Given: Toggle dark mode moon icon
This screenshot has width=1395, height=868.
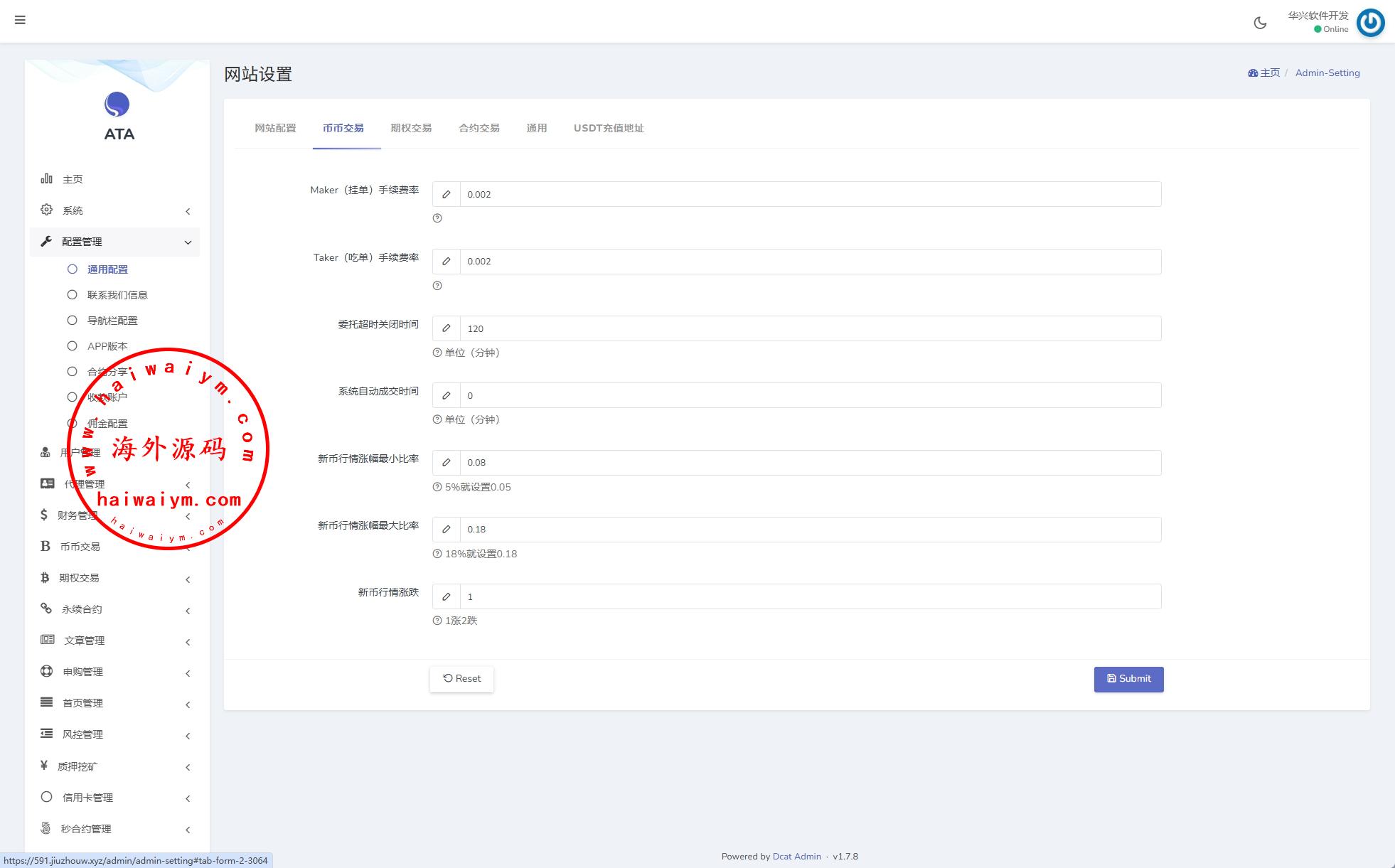Looking at the screenshot, I should [1260, 23].
